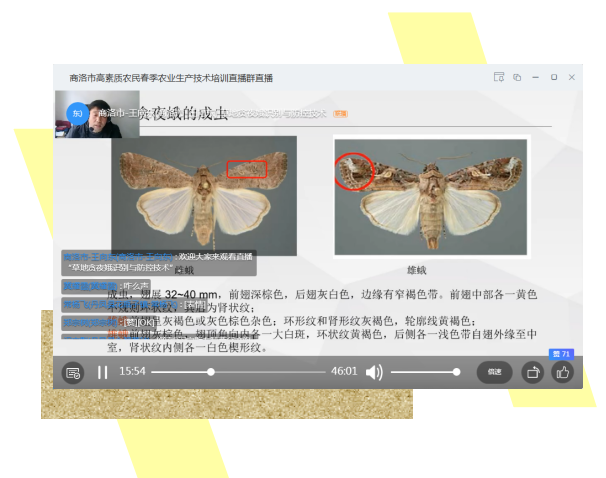This screenshot has width=606, height=478.
Task: Click the "[OK]" chat message
Action: coord(138,322)
